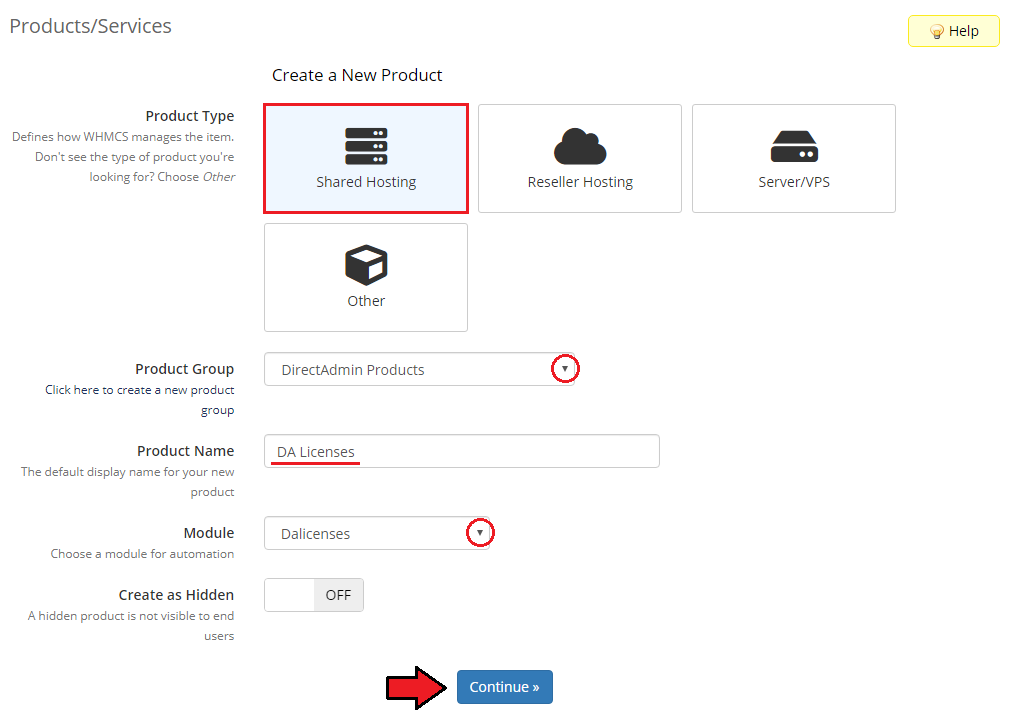Click the lightbulb icon in Help
Image resolution: width=1009 pixels, height=726 pixels.
pos(937,31)
